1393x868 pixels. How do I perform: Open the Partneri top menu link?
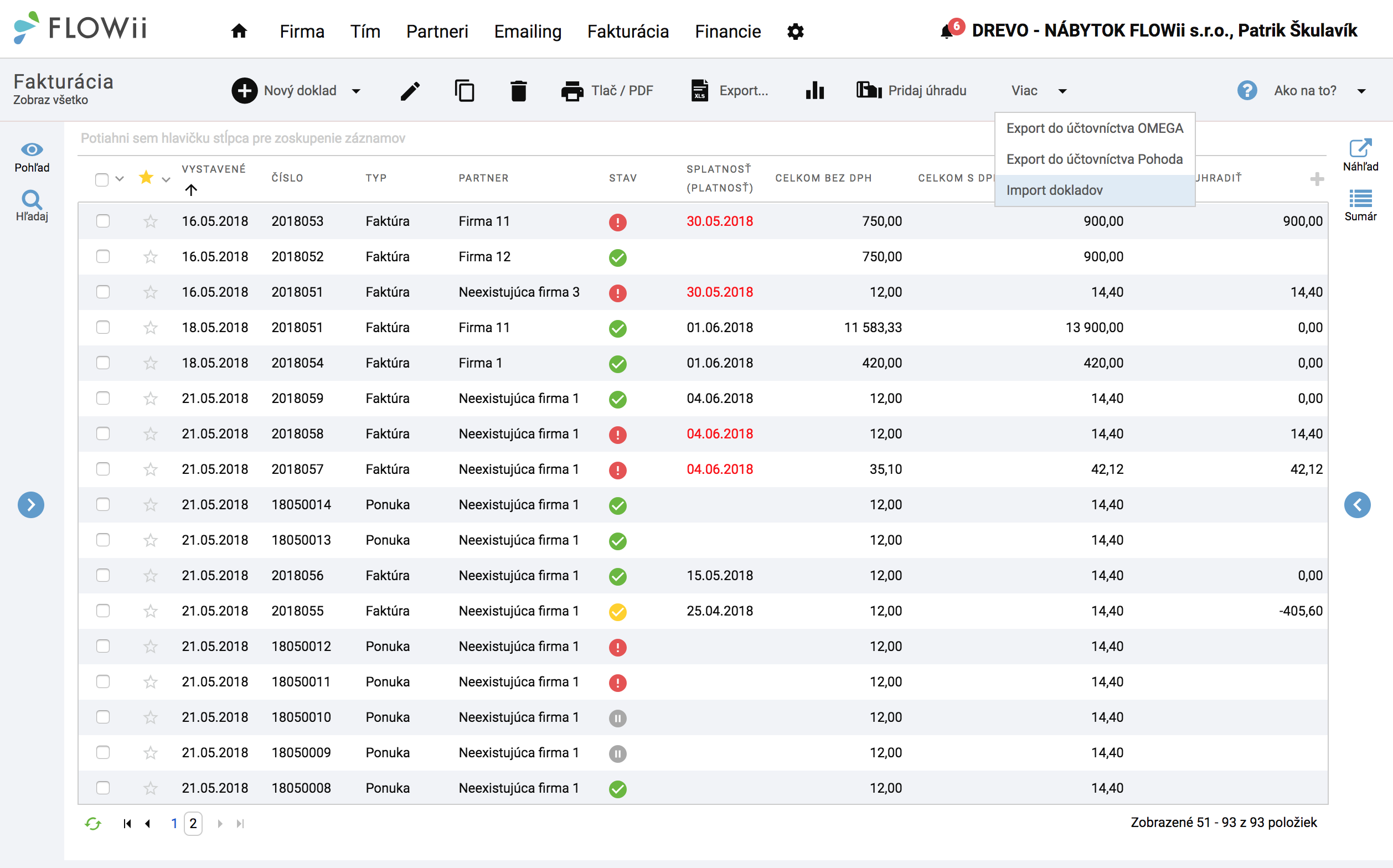coord(437,31)
